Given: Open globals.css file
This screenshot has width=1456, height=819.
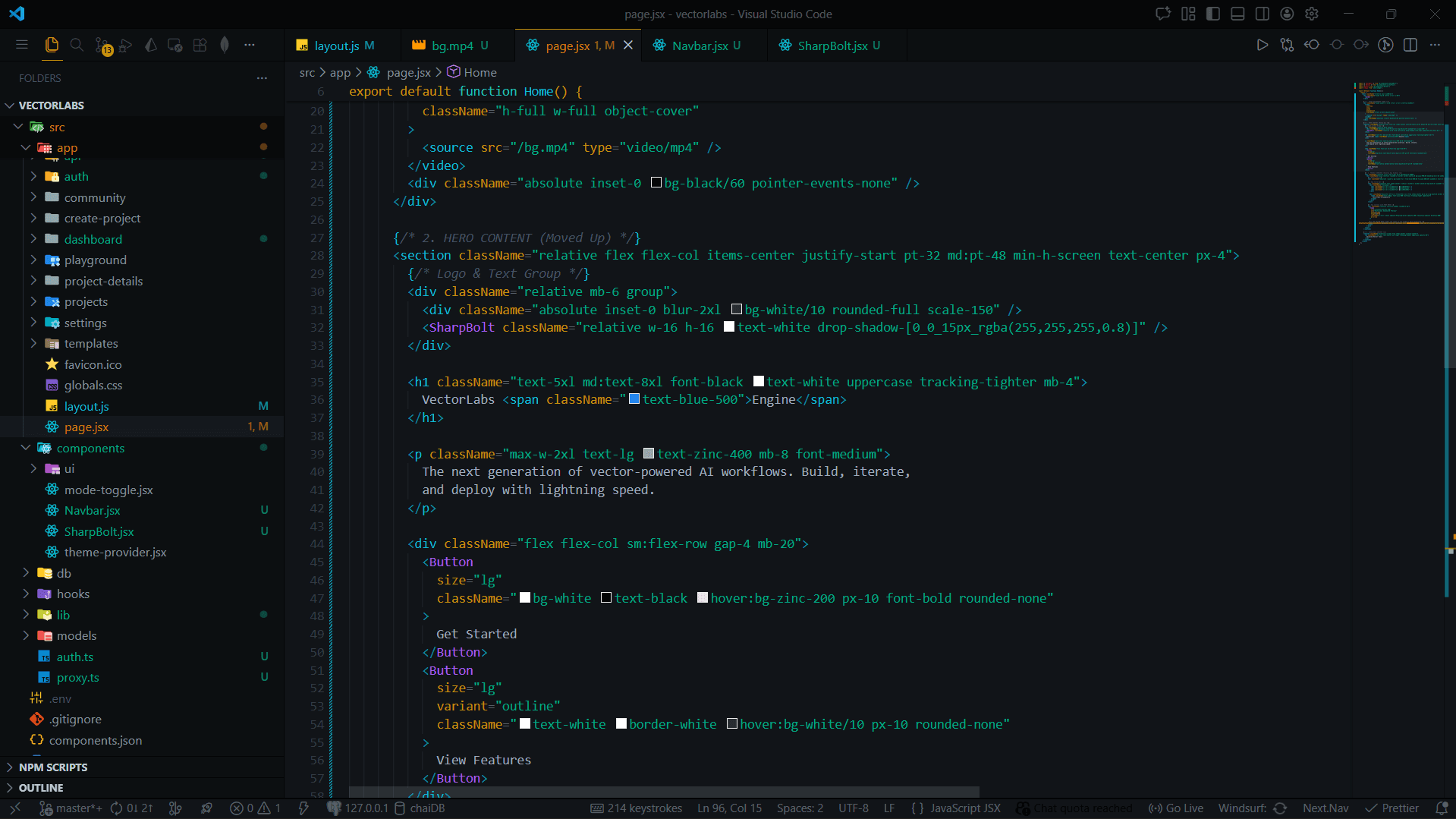Looking at the screenshot, I should point(93,385).
